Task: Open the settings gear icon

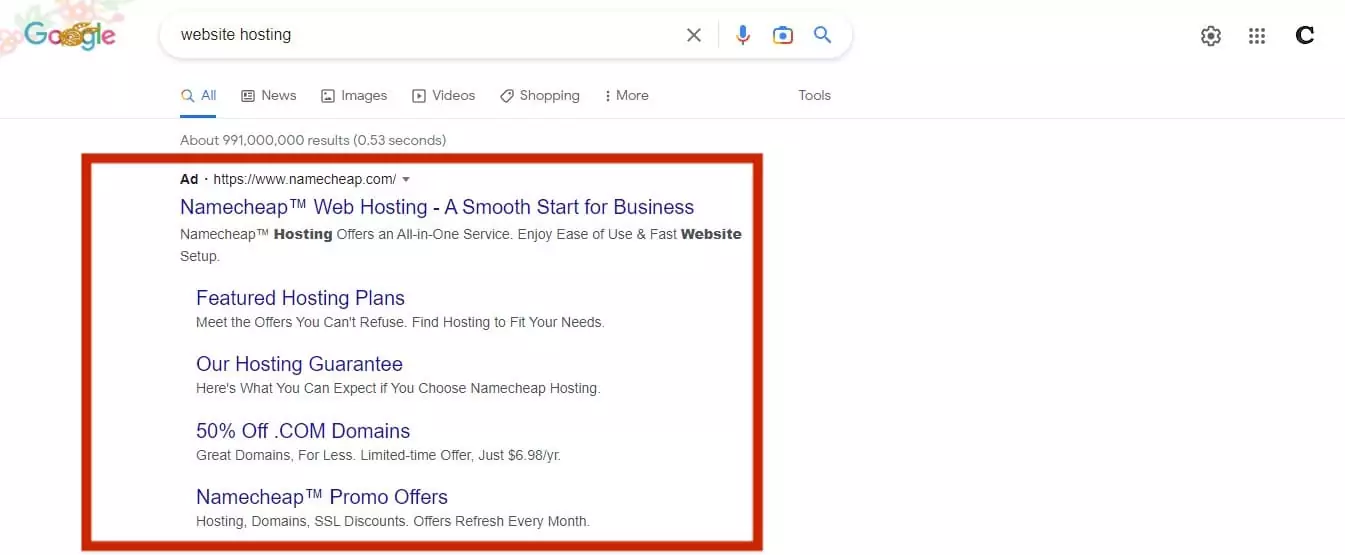Action: (x=1211, y=36)
